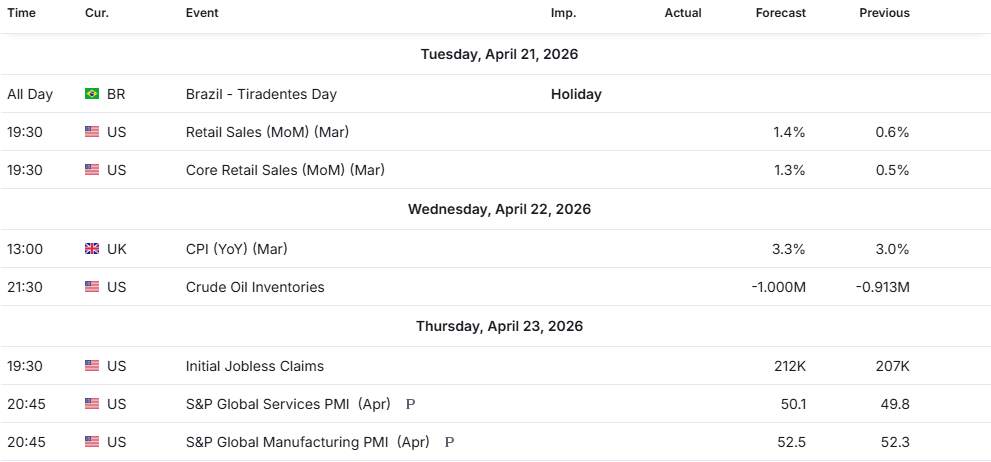Click the Time column header

[x=22, y=13]
